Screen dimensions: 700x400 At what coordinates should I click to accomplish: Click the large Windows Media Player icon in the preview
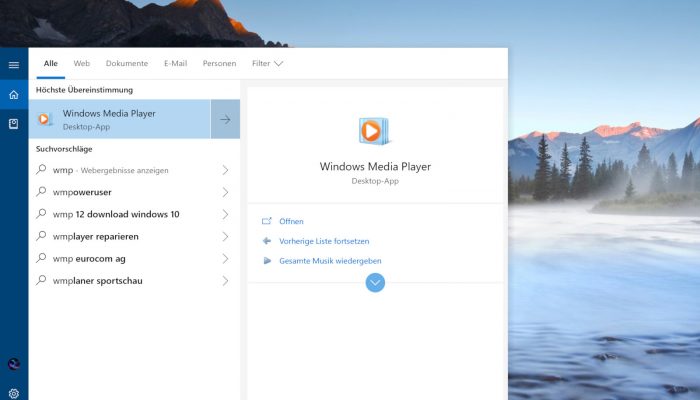(x=375, y=131)
